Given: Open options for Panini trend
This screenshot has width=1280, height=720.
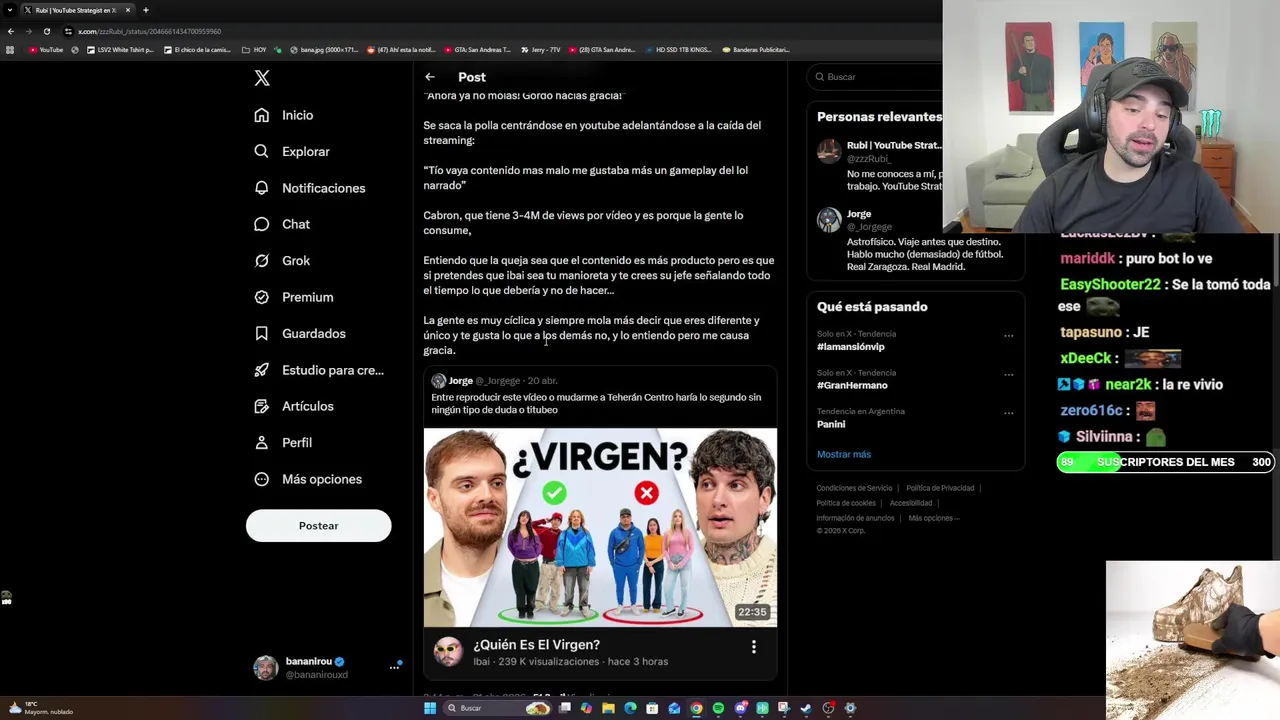Looking at the screenshot, I should click(1008, 412).
